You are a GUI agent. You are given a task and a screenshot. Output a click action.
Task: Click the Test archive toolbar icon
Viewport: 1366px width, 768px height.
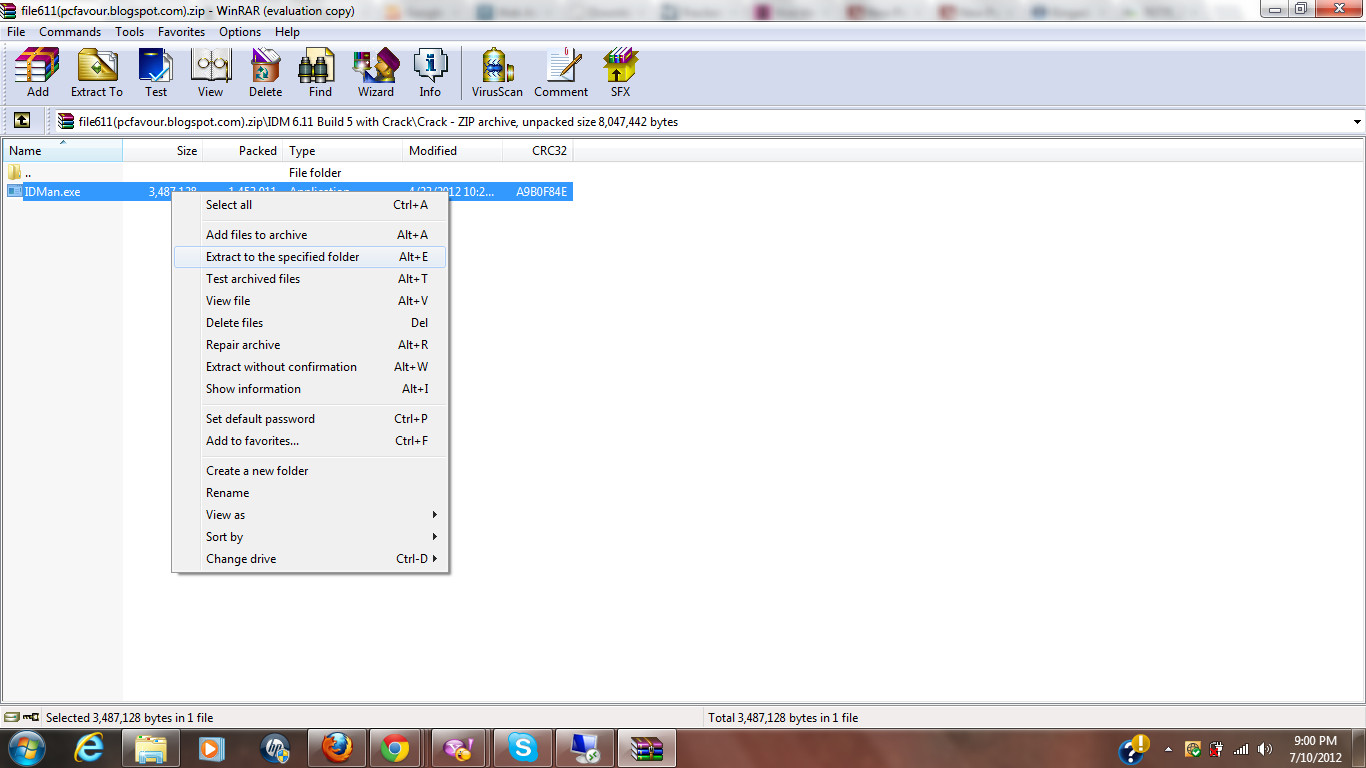click(156, 73)
